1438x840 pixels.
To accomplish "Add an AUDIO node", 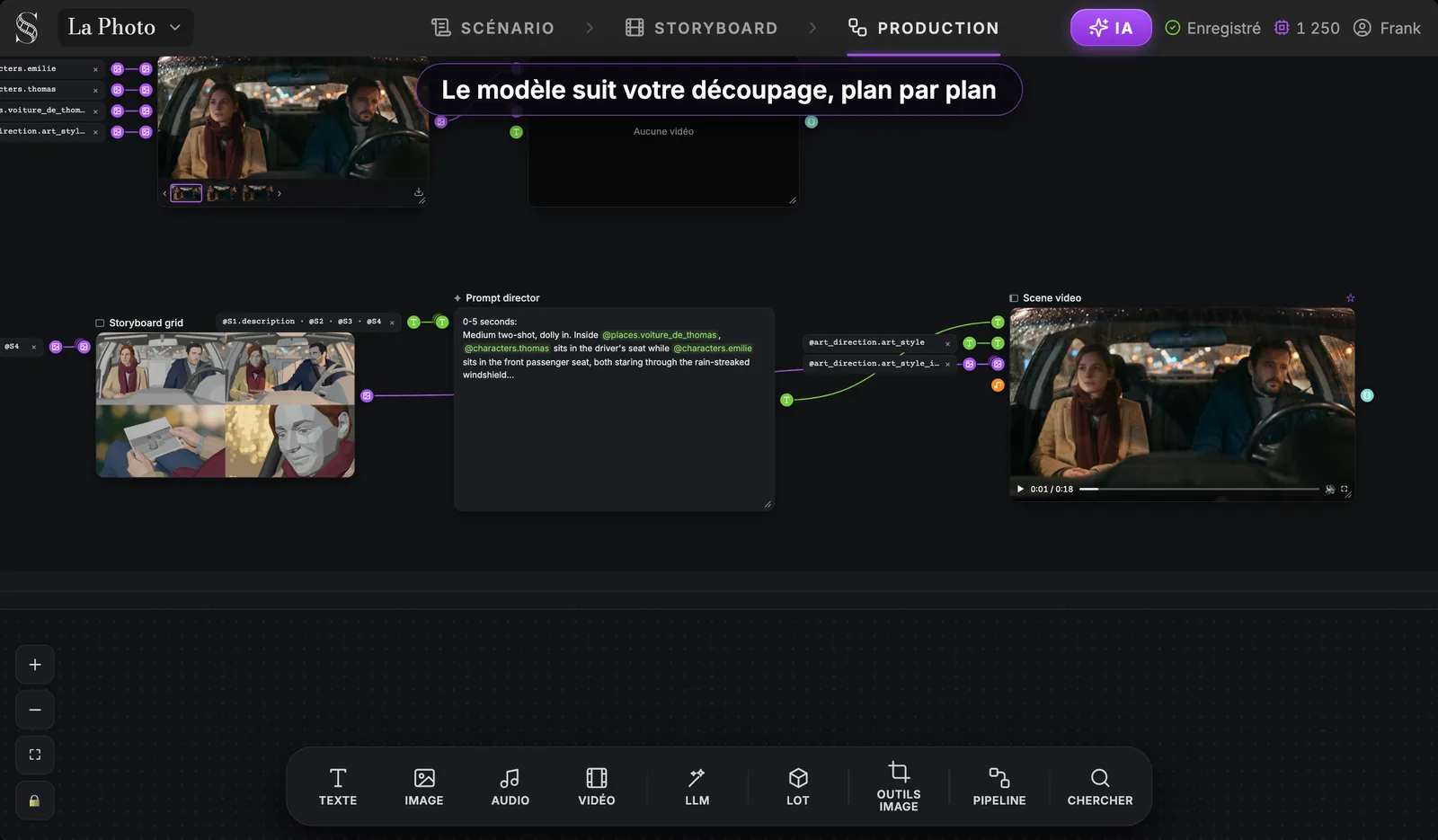I will pyautogui.click(x=510, y=787).
